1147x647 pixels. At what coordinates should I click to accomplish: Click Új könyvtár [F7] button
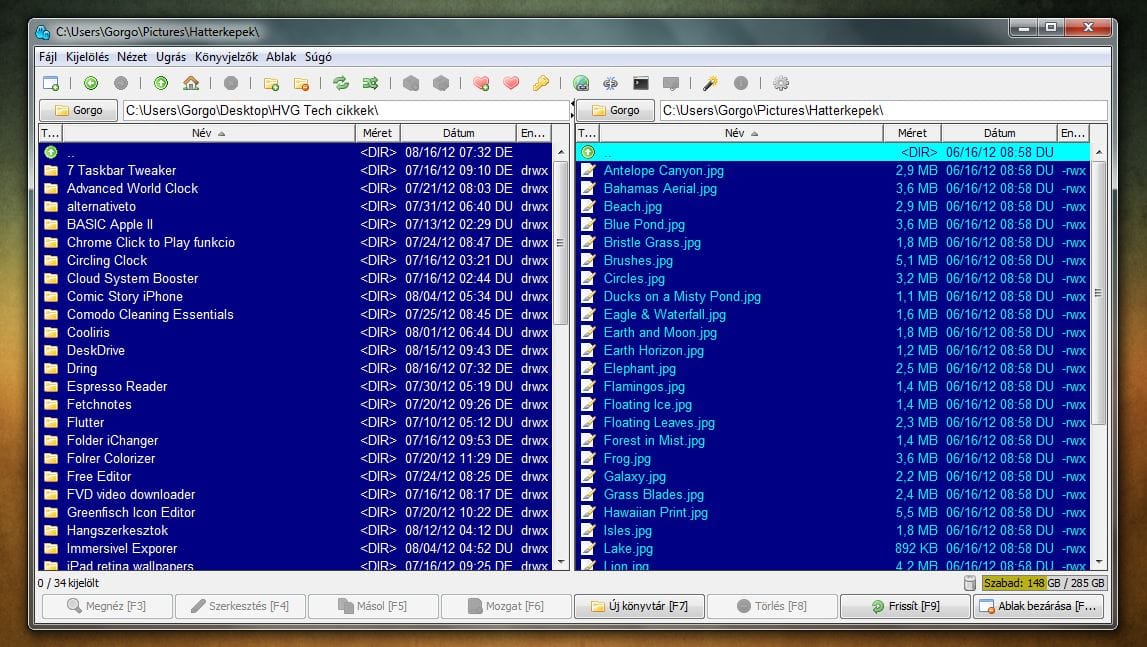click(639, 606)
